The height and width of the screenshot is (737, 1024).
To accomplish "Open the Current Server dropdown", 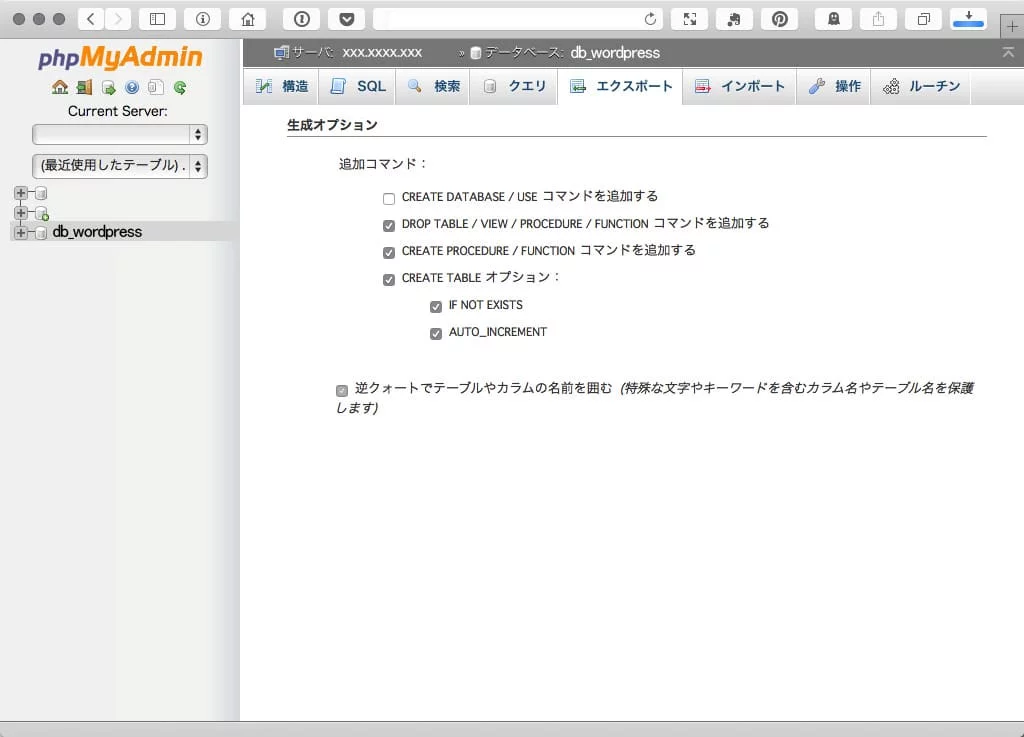I will coord(120,134).
